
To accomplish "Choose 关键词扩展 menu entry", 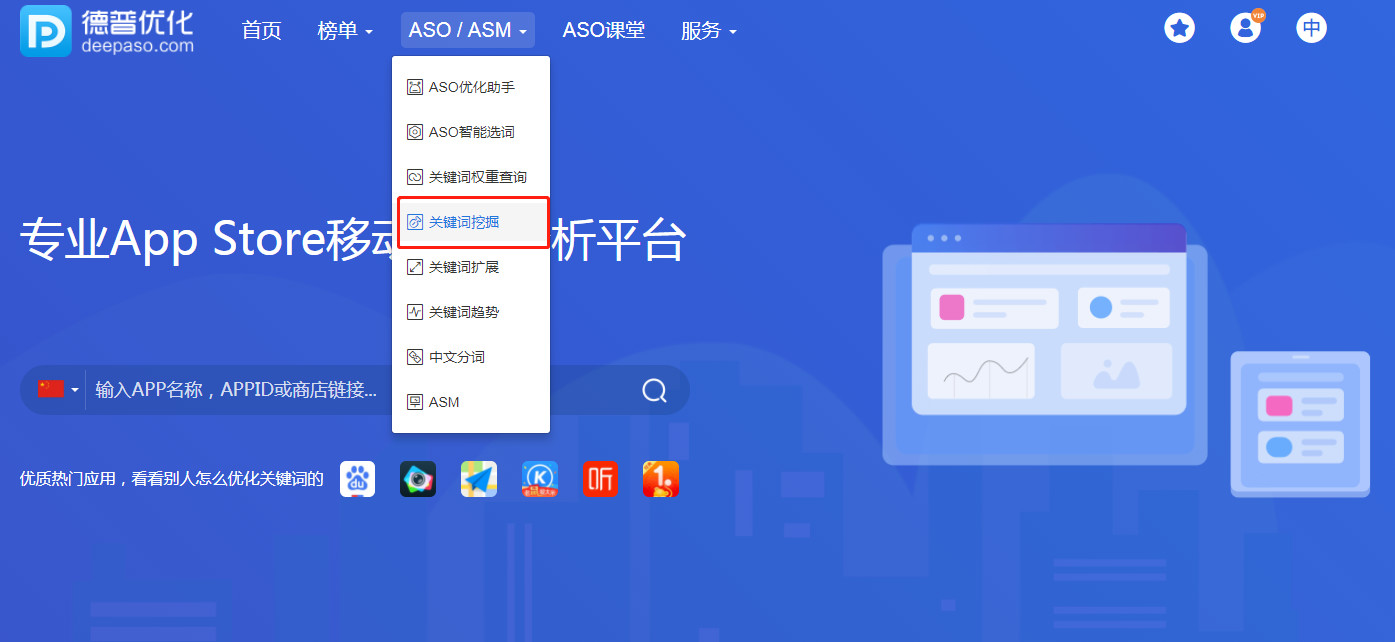I will pos(471,267).
